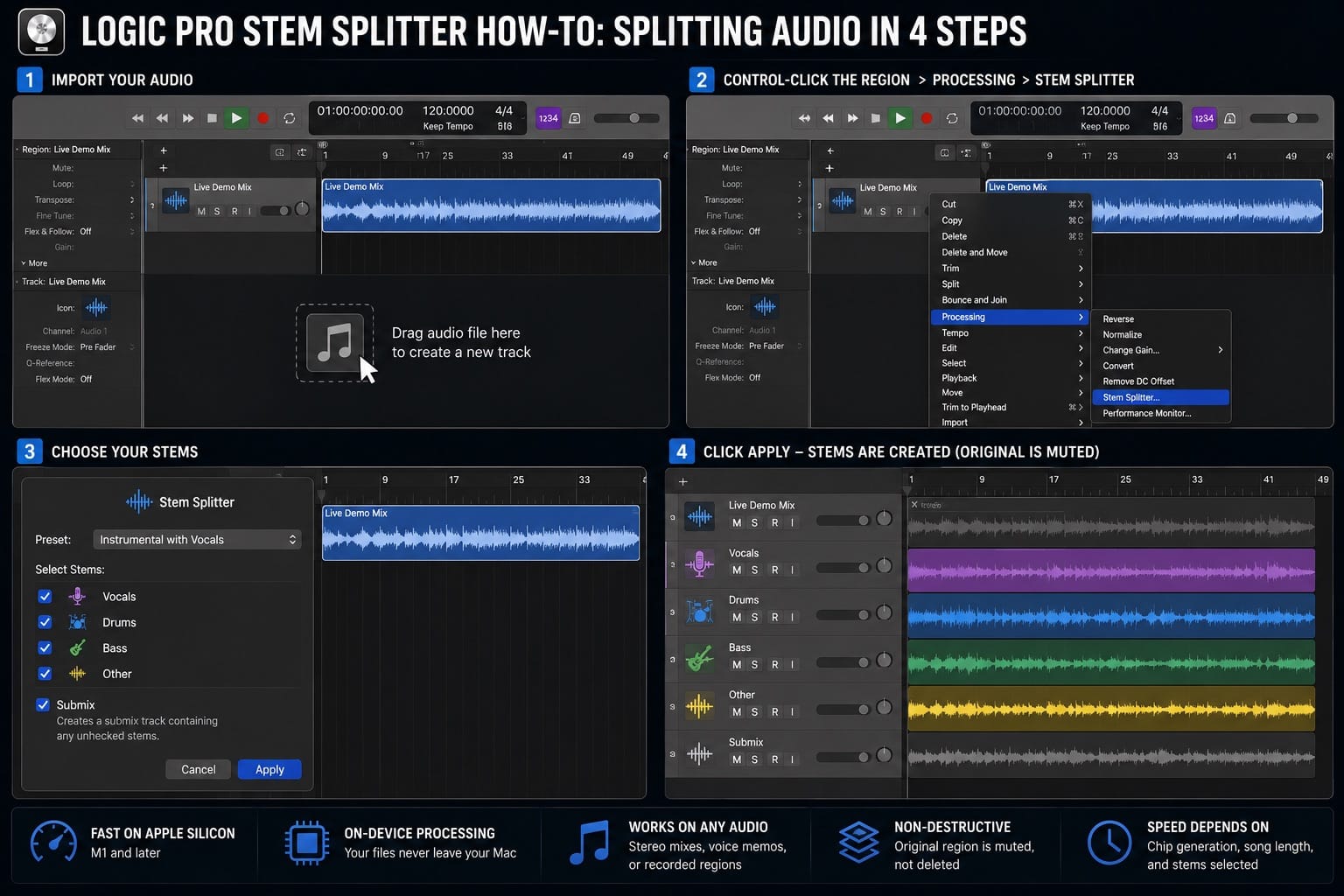Viewport: 1344px width, 896px height.
Task: Toggle input monitoring on the Other track
Action: [x=793, y=711]
